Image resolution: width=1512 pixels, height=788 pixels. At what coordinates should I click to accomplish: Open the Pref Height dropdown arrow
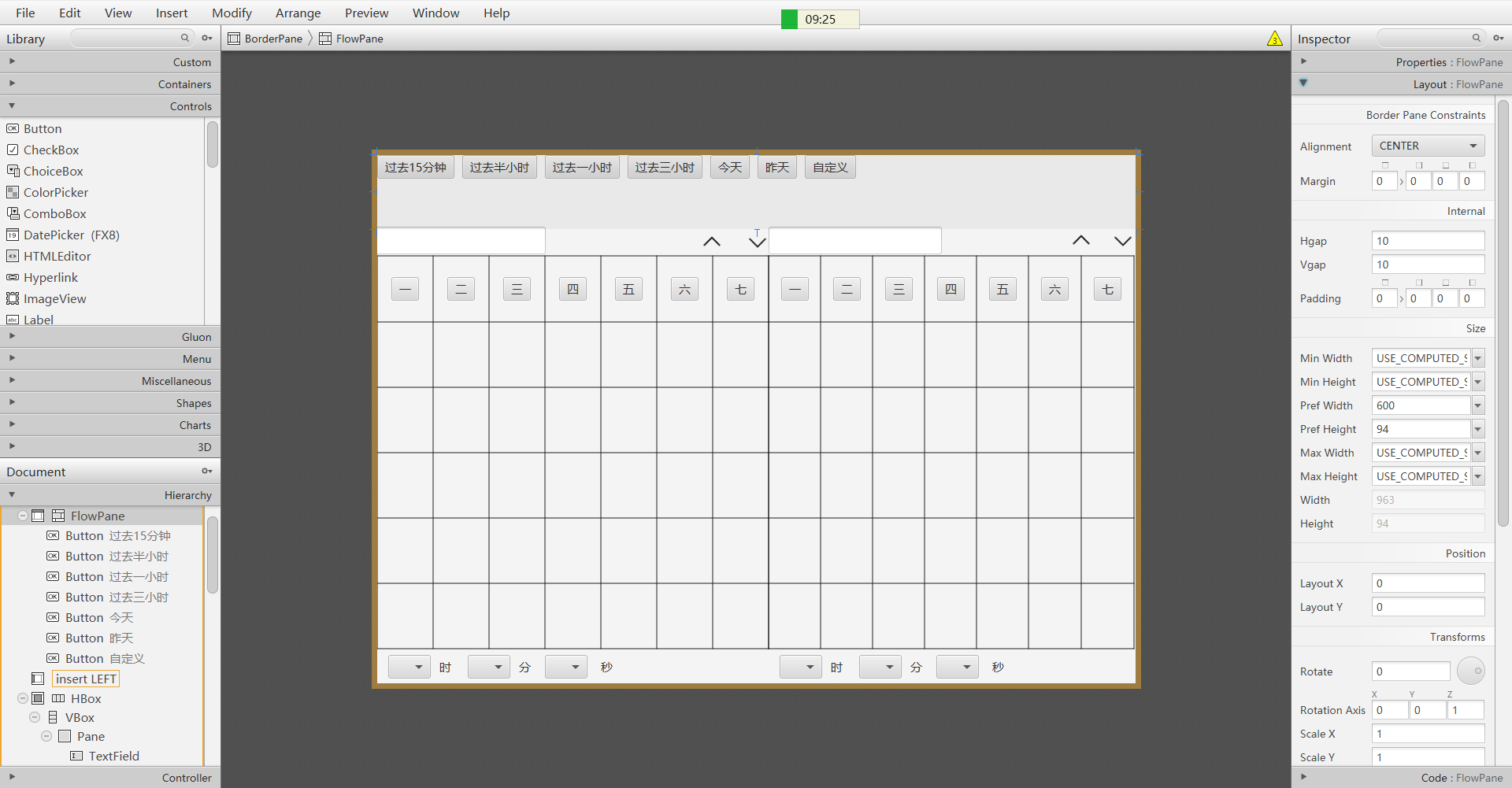[x=1478, y=429]
